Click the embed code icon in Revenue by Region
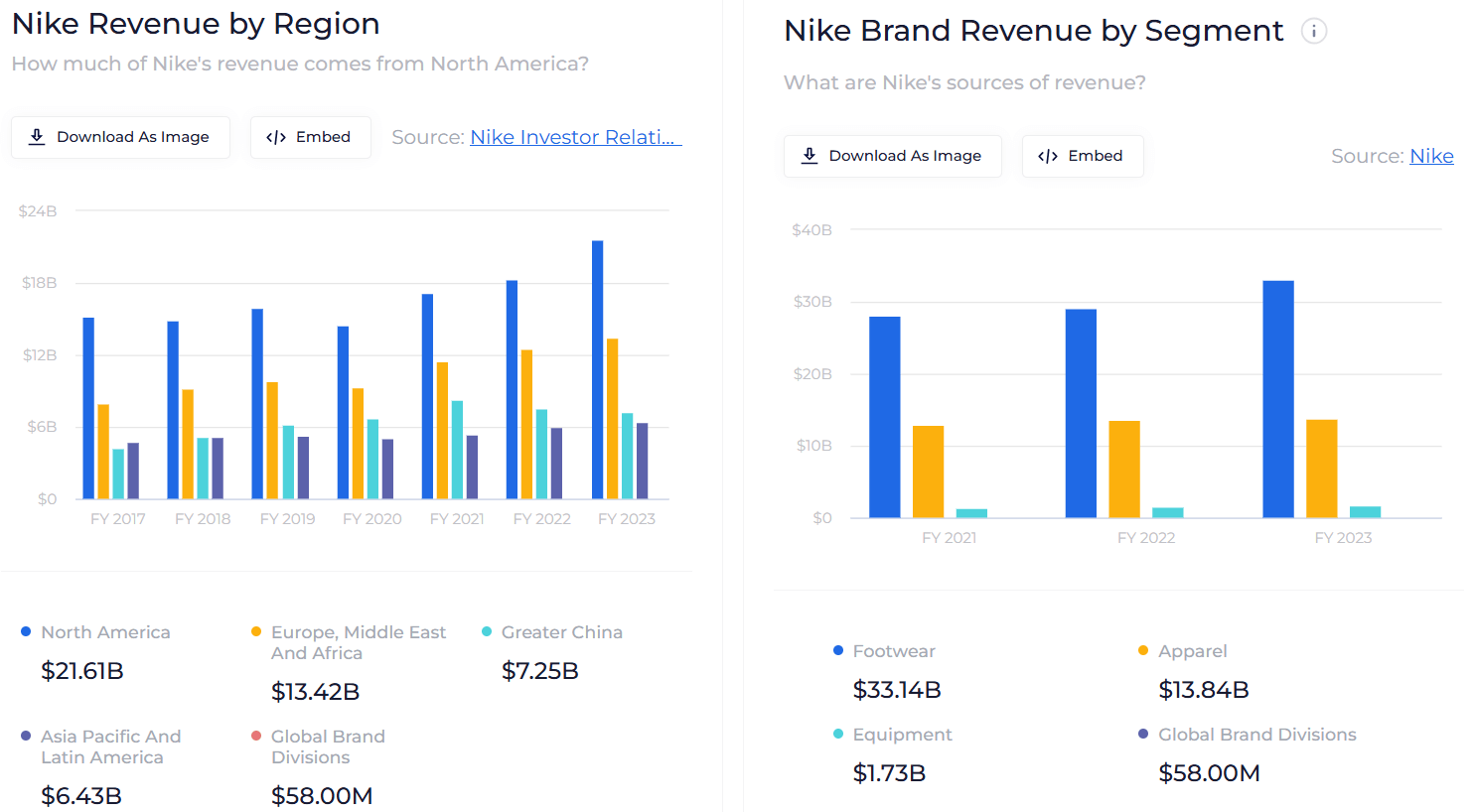Viewport: 1474px width, 812px height. pos(276,137)
